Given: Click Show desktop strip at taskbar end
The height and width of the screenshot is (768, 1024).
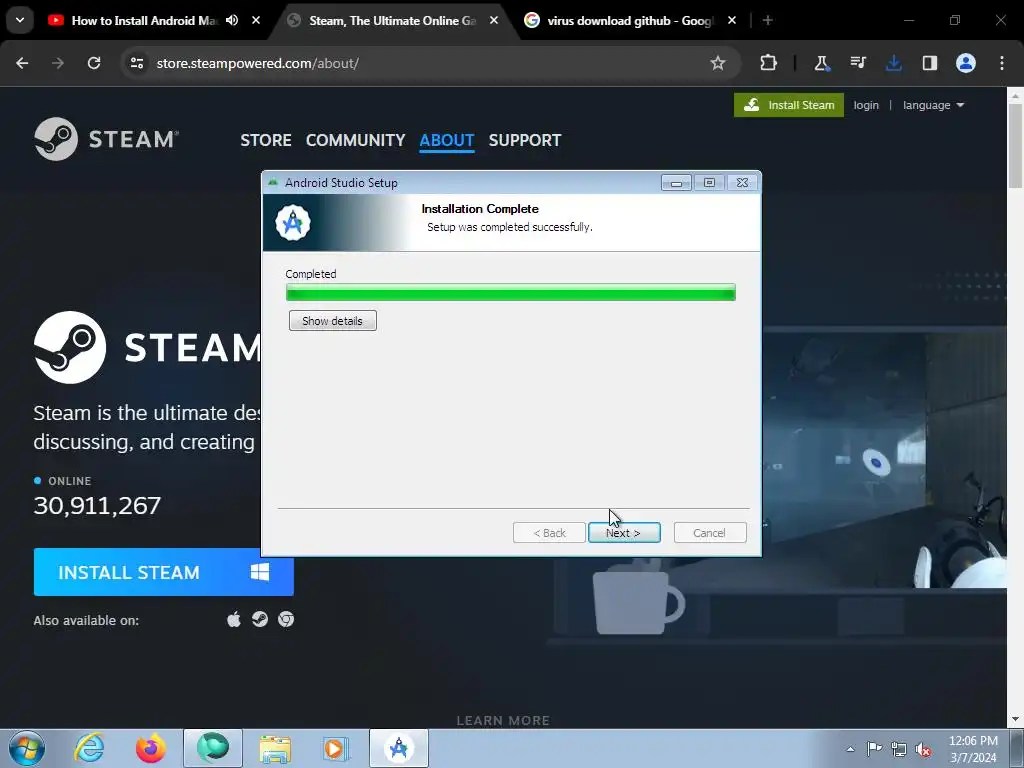Looking at the screenshot, I should click(1017, 749).
